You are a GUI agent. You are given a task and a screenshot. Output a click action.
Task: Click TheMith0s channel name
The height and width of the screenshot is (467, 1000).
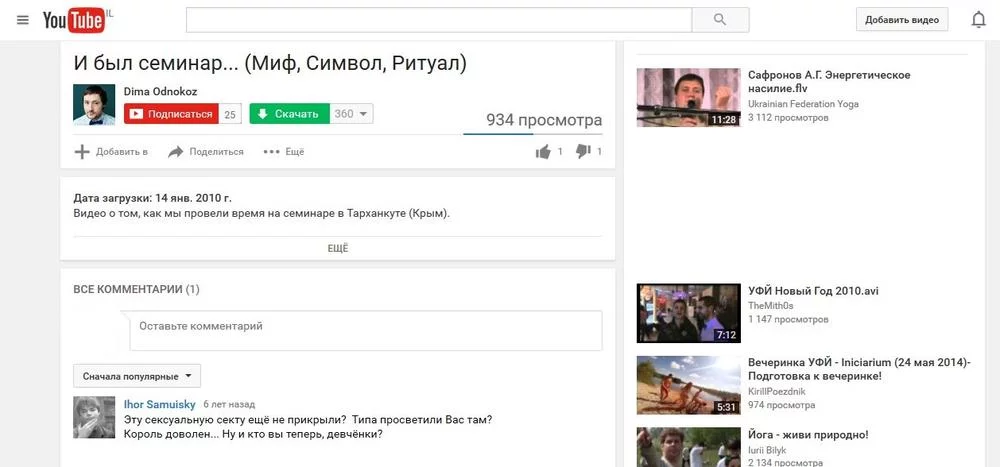[x=770, y=306]
